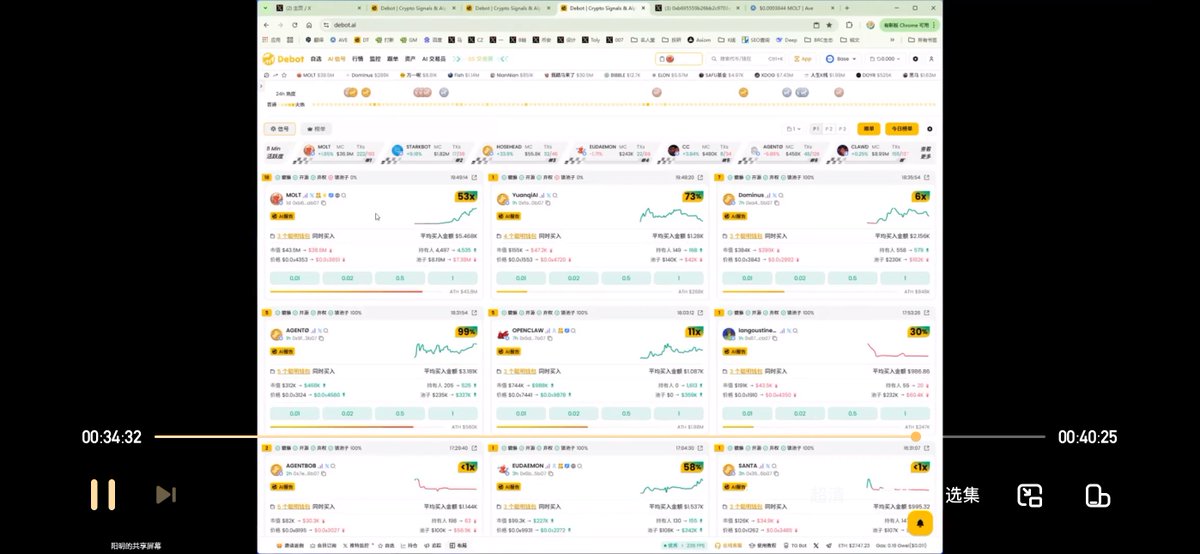Open the Base chain dropdown
Viewport: 1200px width, 554px height.
tap(842, 59)
